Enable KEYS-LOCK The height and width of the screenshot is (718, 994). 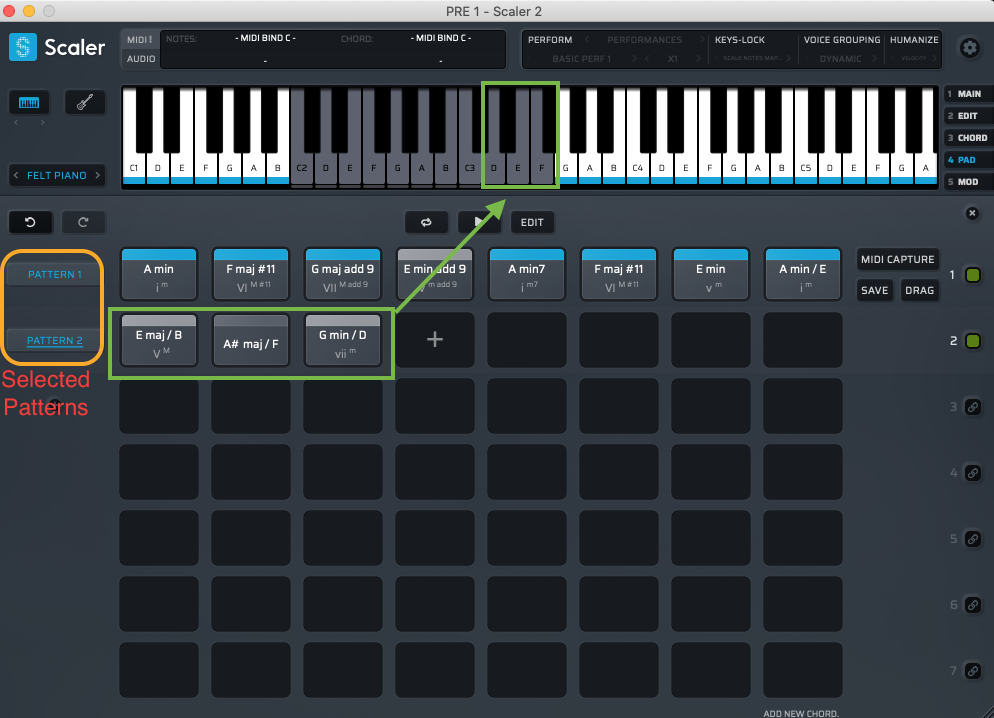coord(740,40)
